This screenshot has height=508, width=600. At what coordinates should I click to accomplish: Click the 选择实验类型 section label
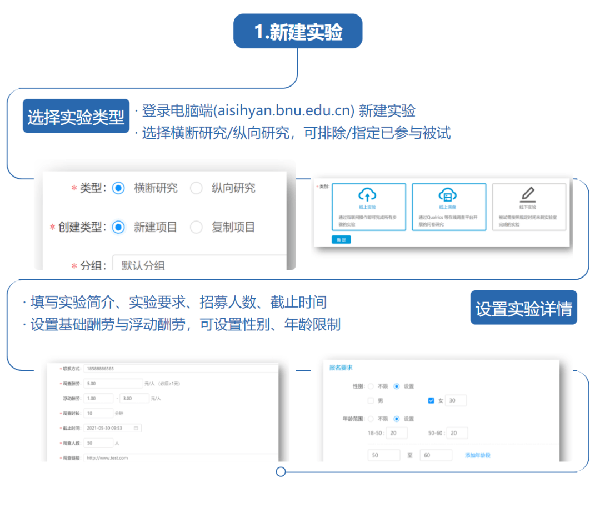pos(75,114)
